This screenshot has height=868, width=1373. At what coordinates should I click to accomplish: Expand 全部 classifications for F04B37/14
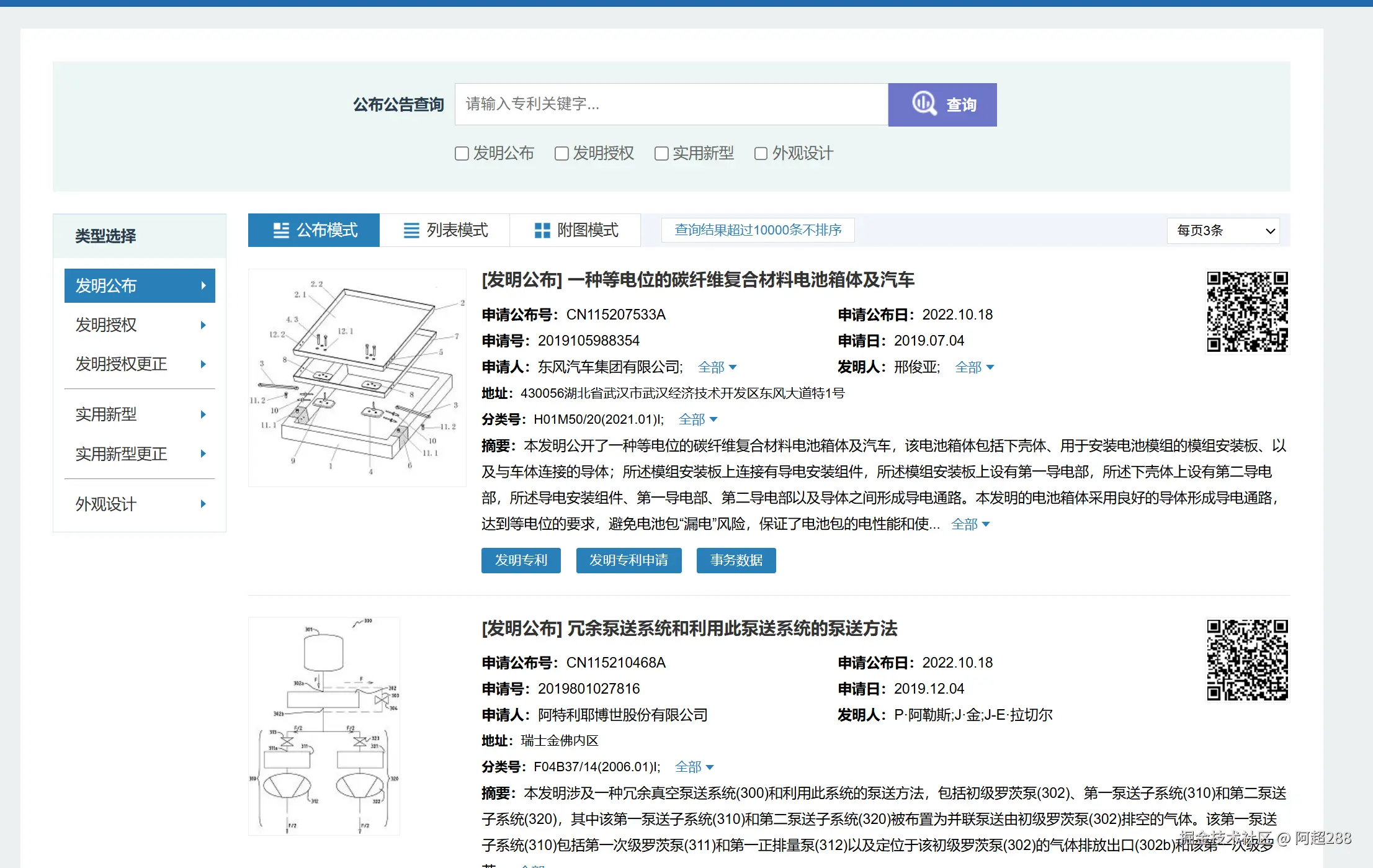(694, 767)
